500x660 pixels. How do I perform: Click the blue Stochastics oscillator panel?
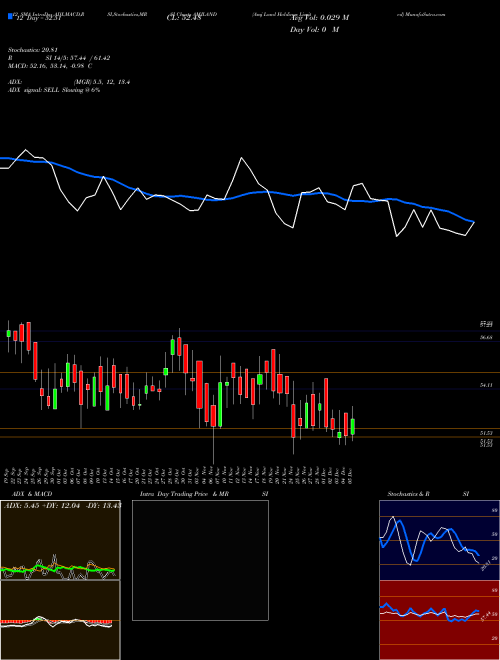[439, 540]
